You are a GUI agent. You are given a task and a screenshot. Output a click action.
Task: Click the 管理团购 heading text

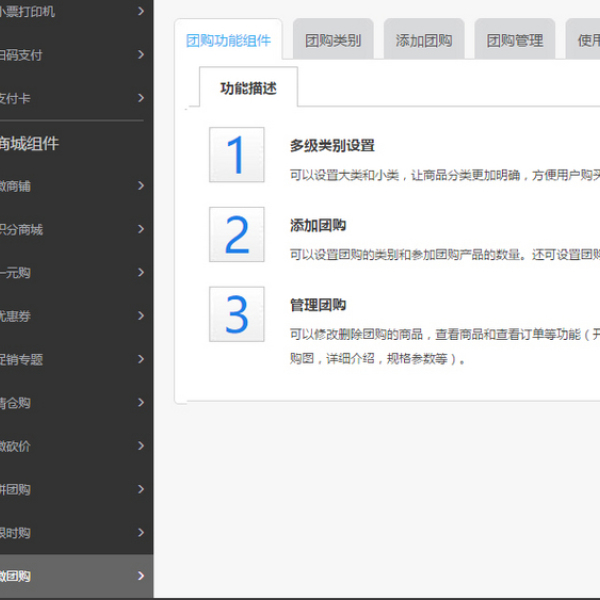click(x=318, y=305)
